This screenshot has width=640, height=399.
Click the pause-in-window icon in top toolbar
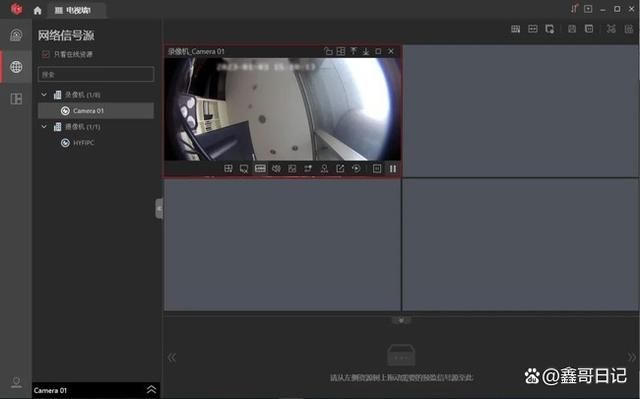(x=589, y=29)
